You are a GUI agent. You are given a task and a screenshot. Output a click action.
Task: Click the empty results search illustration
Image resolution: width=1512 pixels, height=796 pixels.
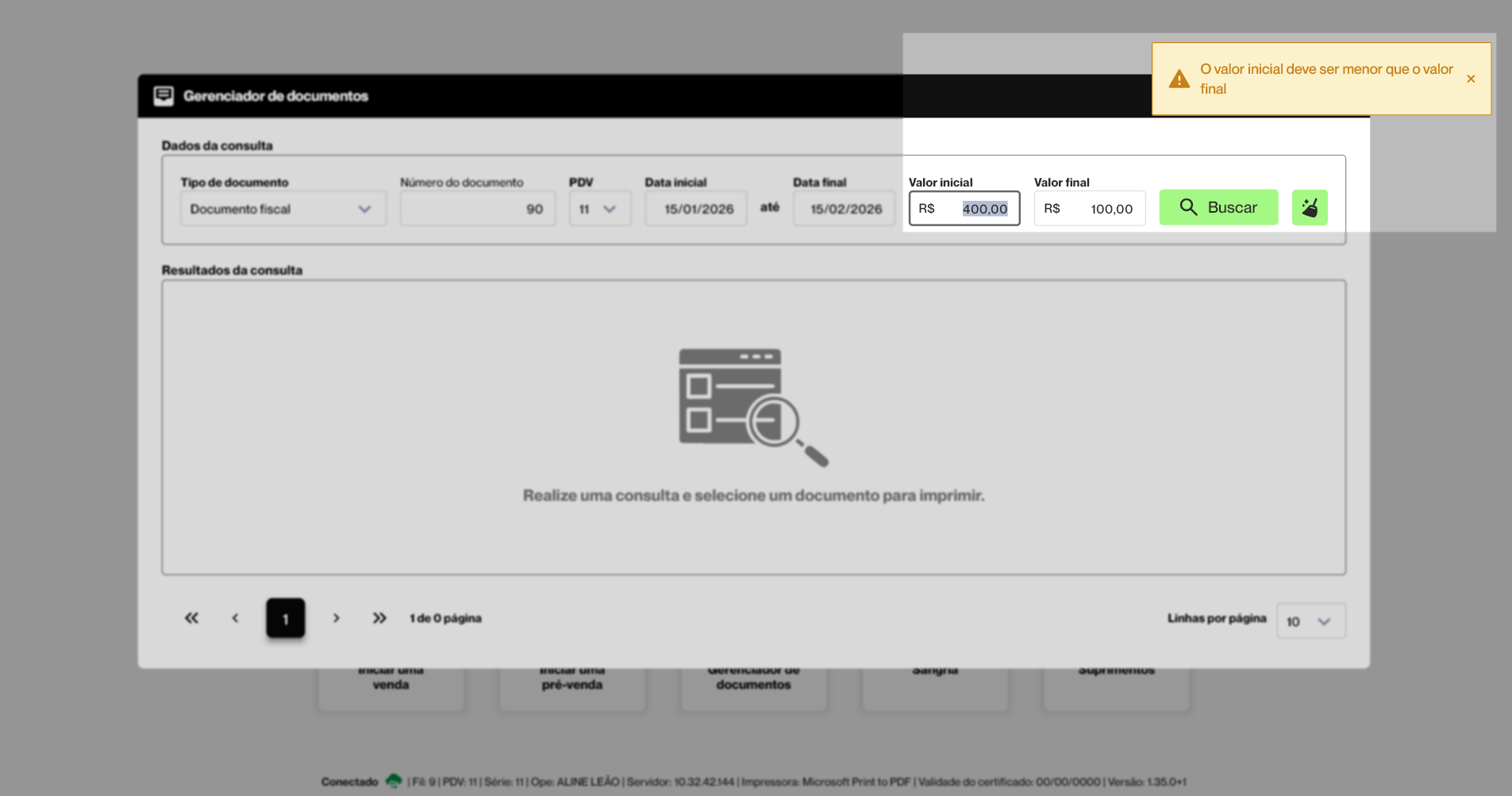coord(753,408)
